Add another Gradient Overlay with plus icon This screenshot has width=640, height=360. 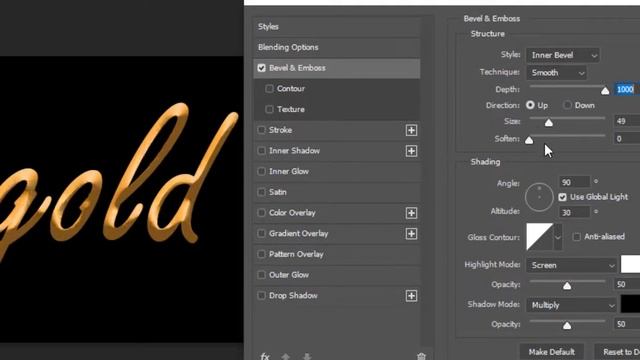(411, 234)
